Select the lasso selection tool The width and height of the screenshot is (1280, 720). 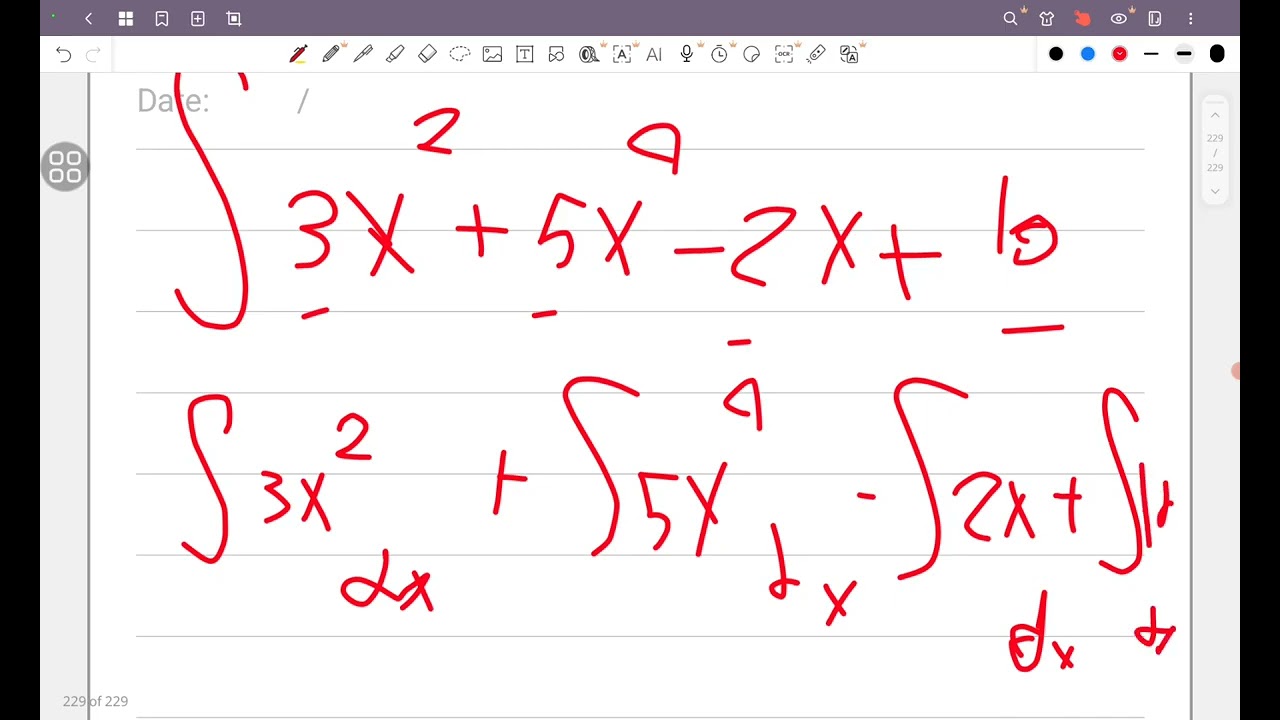460,54
